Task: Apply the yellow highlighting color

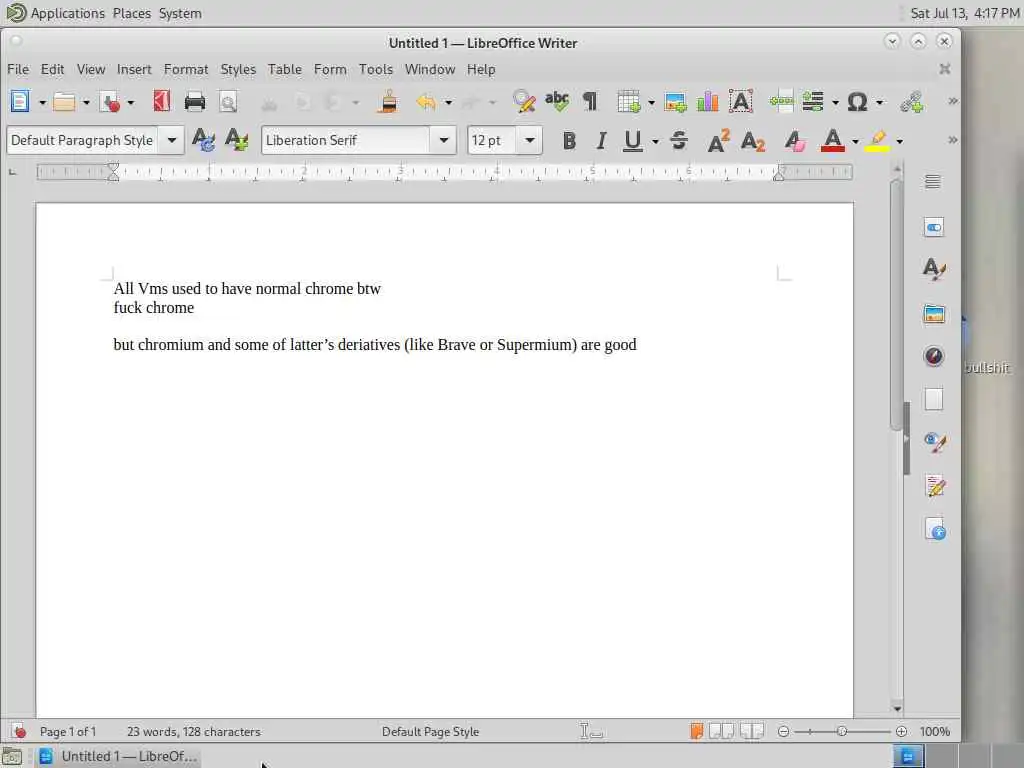Action: click(x=877, y=140)
